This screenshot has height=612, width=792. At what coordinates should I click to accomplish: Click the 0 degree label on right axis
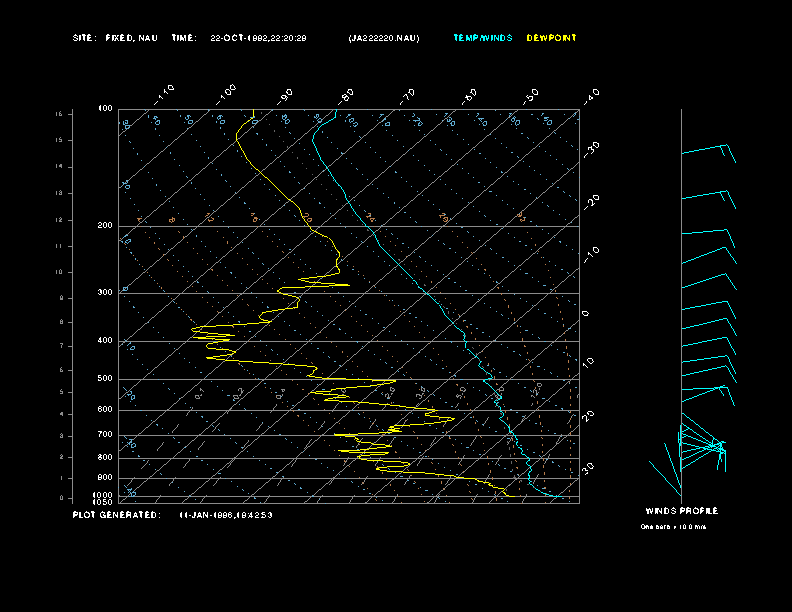point(585,313)
